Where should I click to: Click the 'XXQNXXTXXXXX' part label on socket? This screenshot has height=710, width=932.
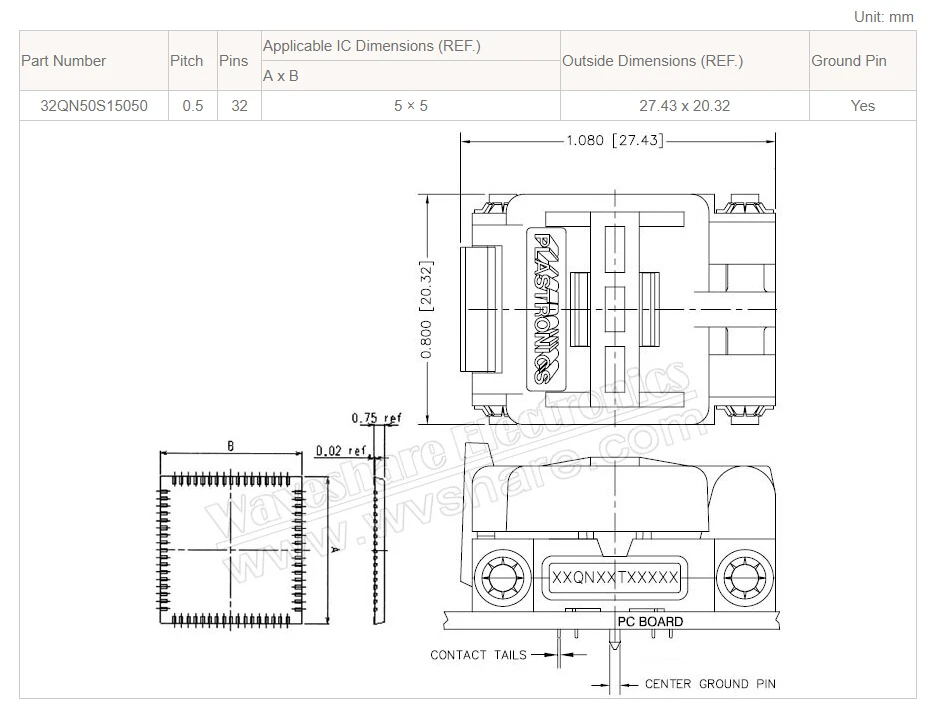click(x=615, y=578)
